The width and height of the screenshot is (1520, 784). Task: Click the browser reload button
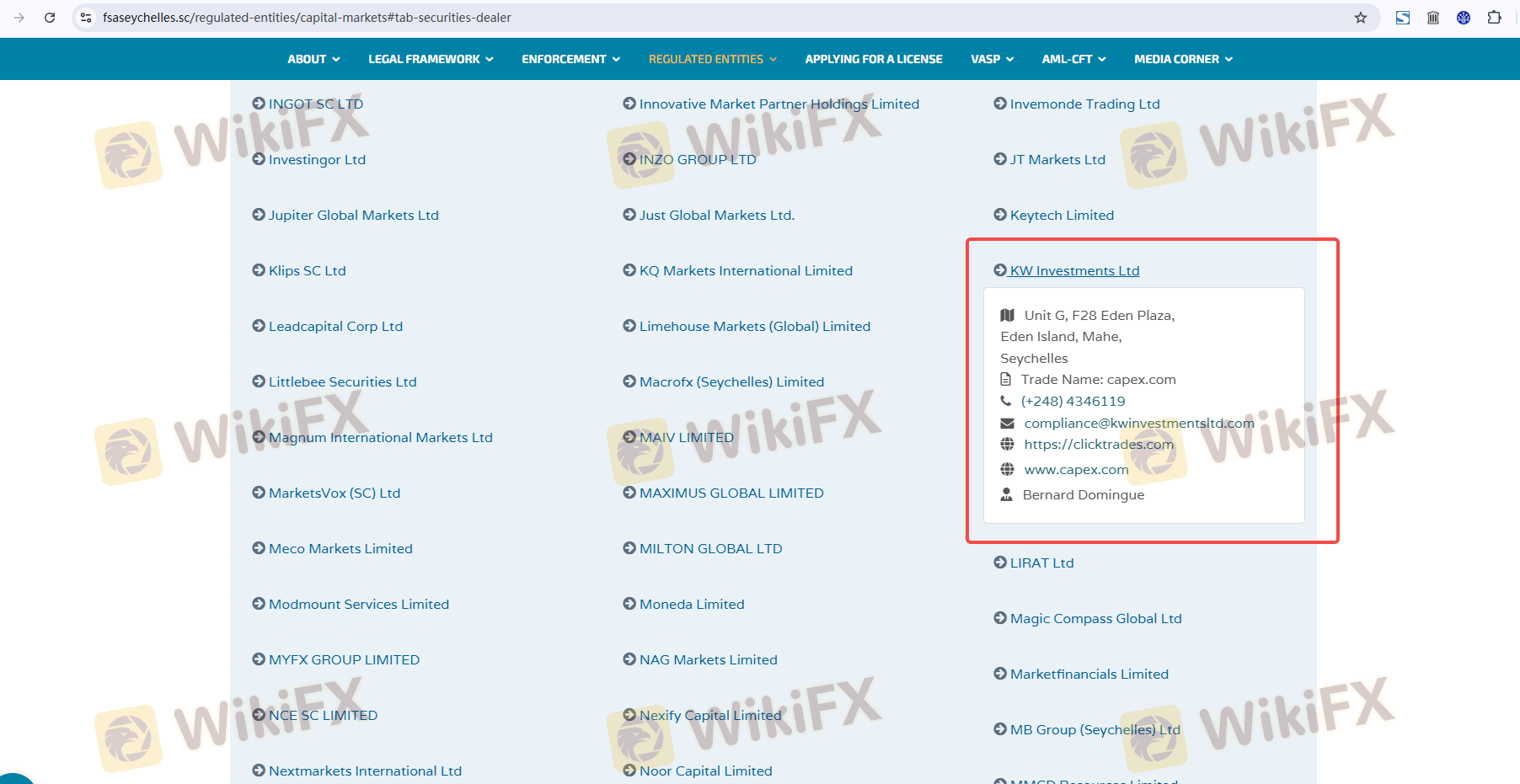(x=50, y=18)
